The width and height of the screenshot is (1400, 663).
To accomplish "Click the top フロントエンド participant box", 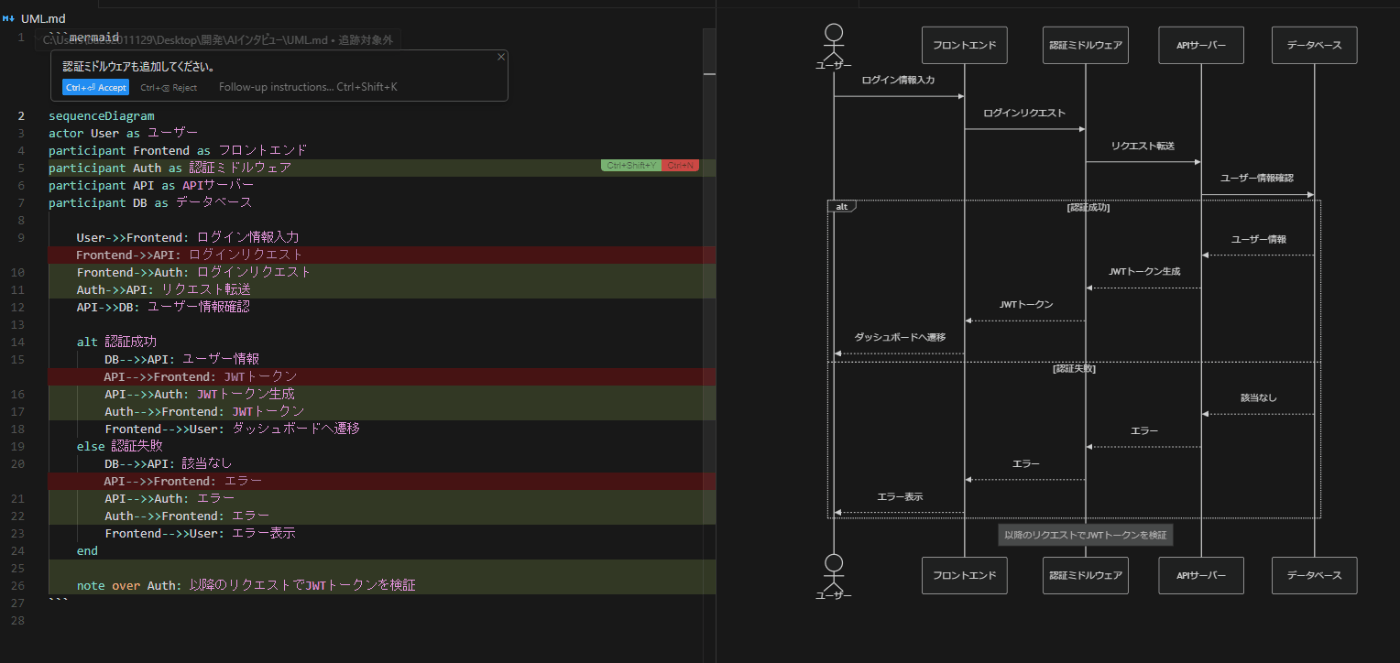I will click(964, 45).
